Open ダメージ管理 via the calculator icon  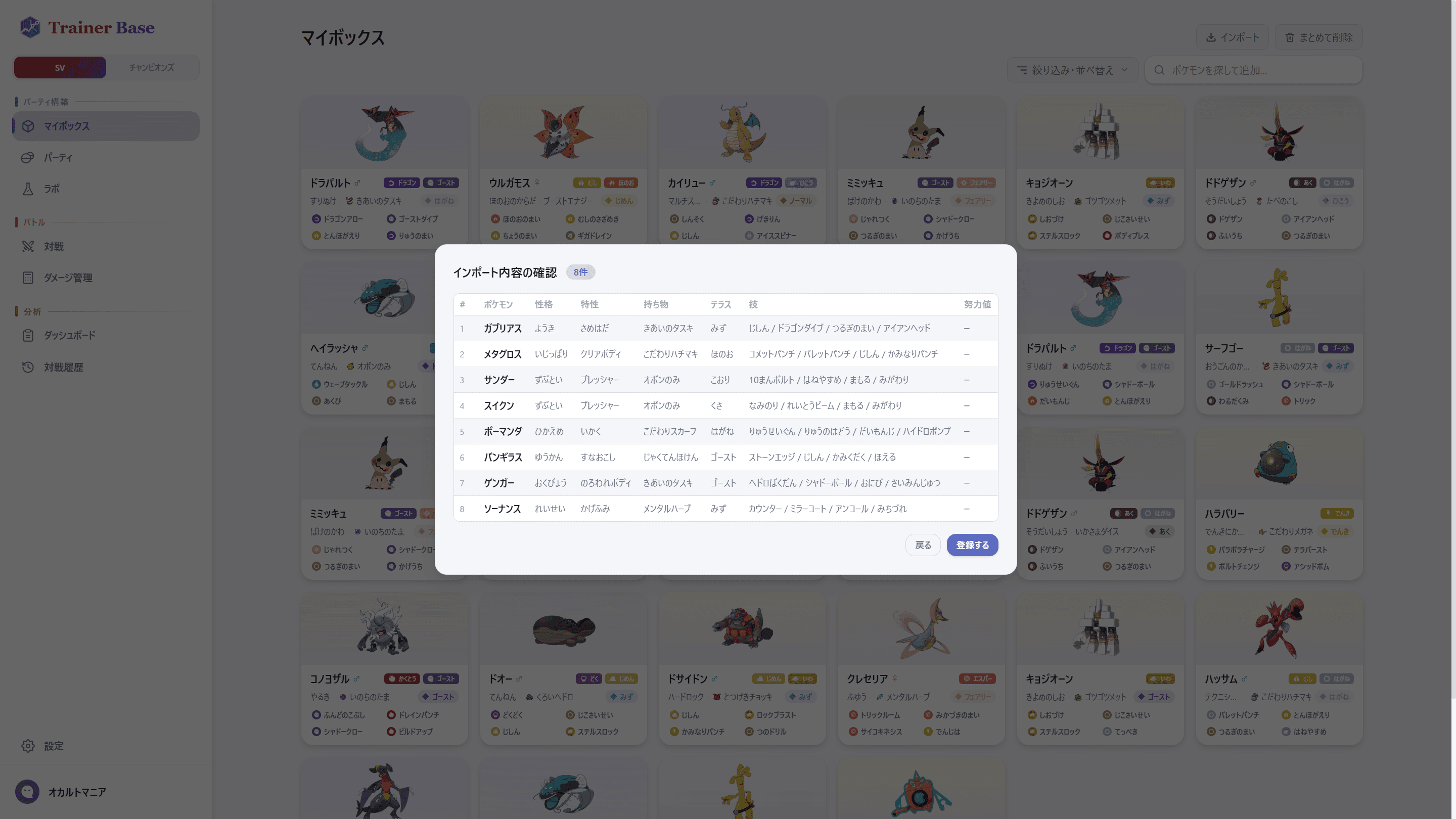click(x=28, y=278)
